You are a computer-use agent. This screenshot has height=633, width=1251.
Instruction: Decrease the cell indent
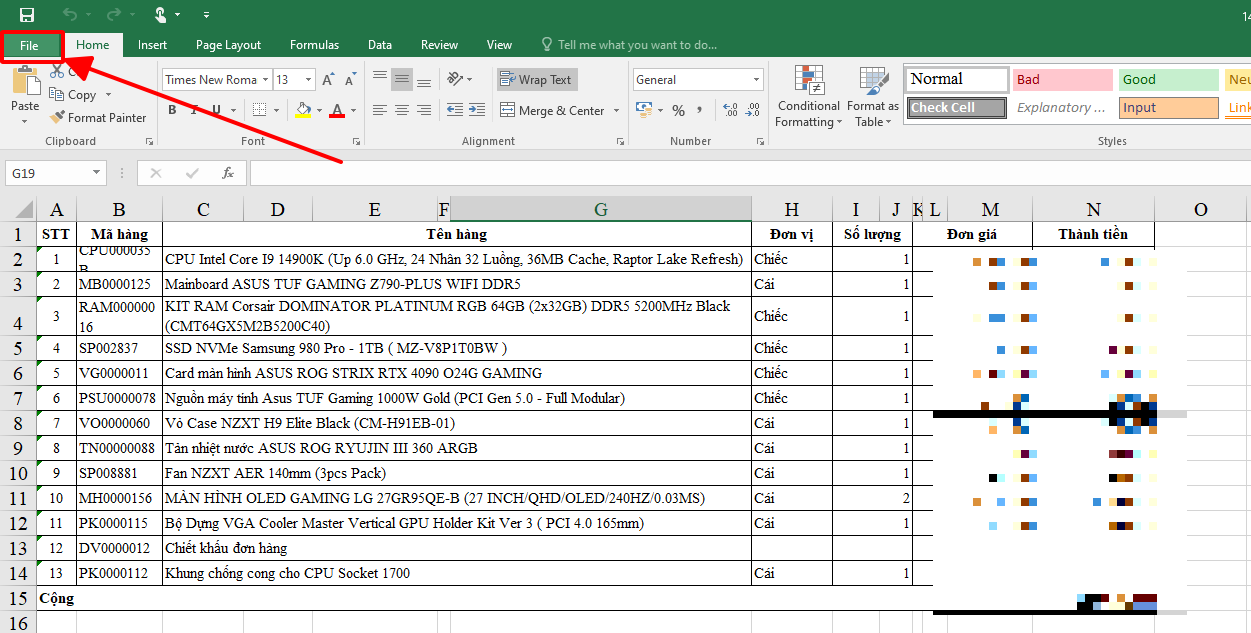tap(454, 110)
